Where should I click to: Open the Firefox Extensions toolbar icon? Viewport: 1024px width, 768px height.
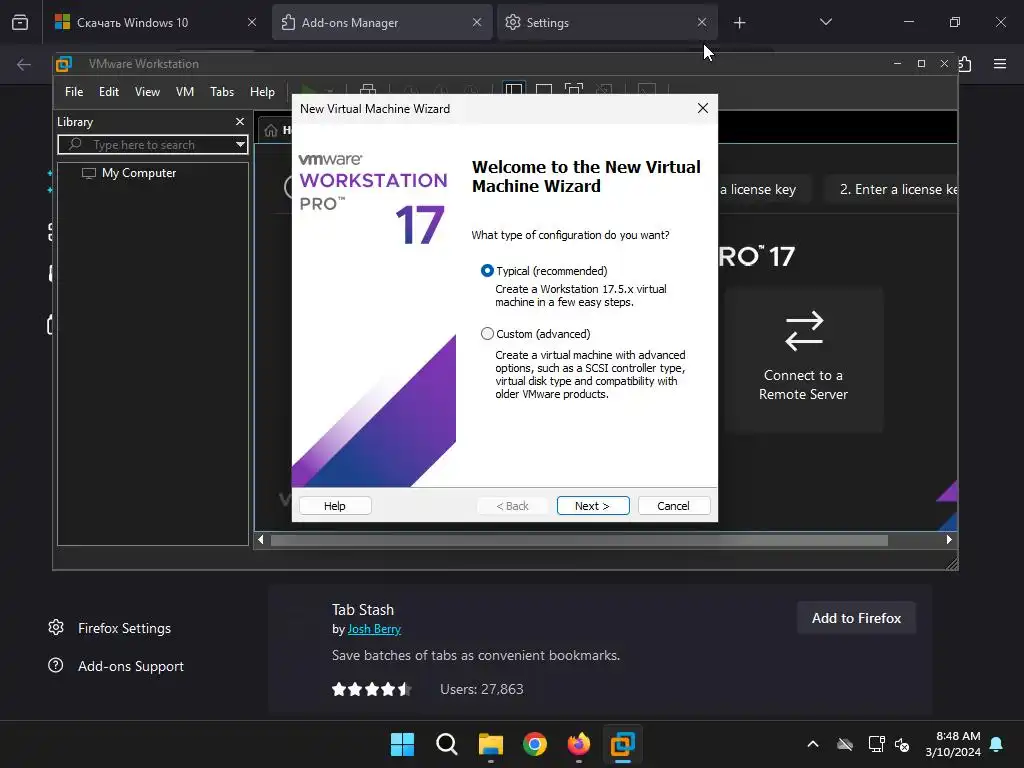tap(965, 64)
